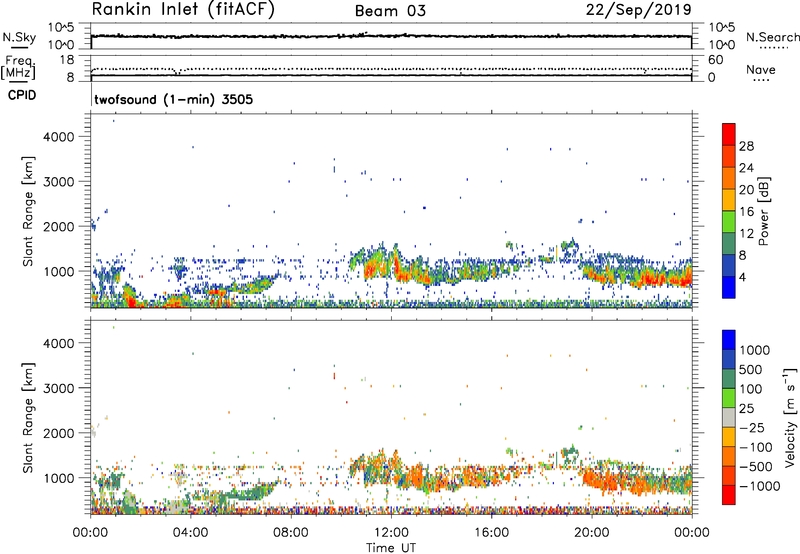Click the velocity colorbar segment between 100 and 500
This screenshot has width=800, height=554.
(x=729, y=379)
